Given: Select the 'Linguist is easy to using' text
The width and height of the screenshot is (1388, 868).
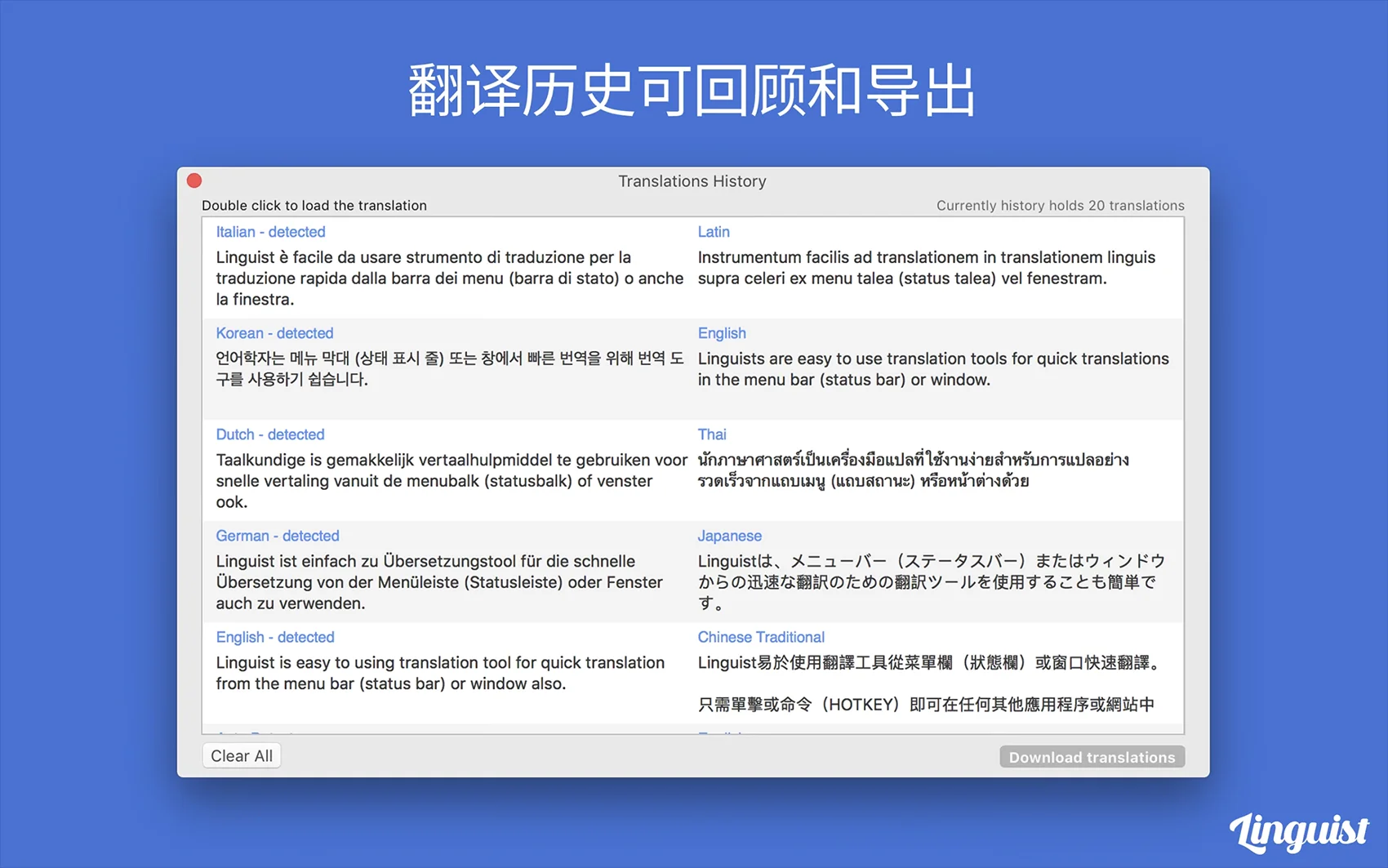Looking at the screenshot, I should [x=440, y=673].
